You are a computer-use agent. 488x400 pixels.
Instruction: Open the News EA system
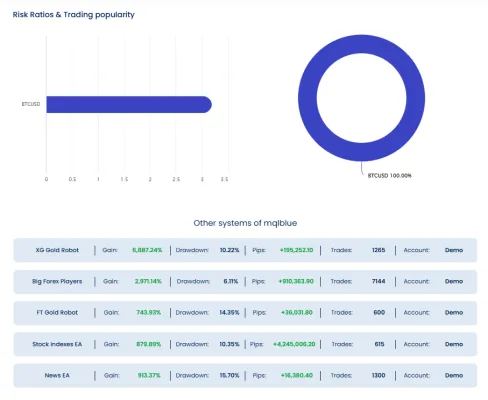(57, 375)
